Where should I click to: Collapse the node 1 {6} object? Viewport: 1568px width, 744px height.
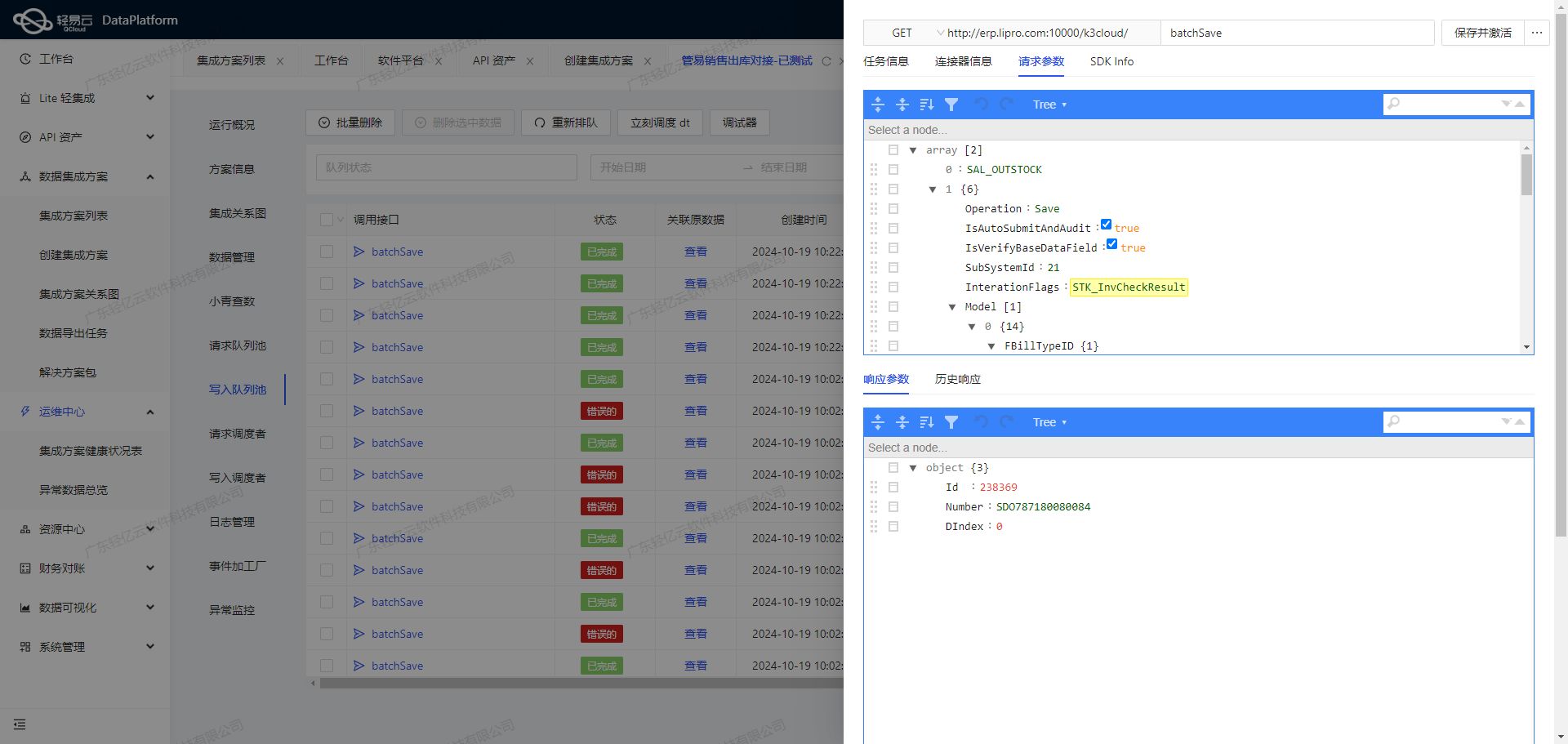933,189
